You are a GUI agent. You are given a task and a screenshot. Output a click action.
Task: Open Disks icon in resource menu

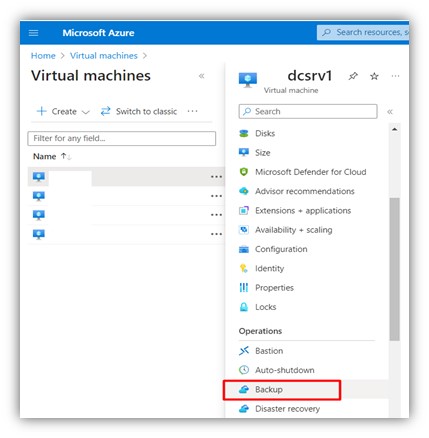244,133
